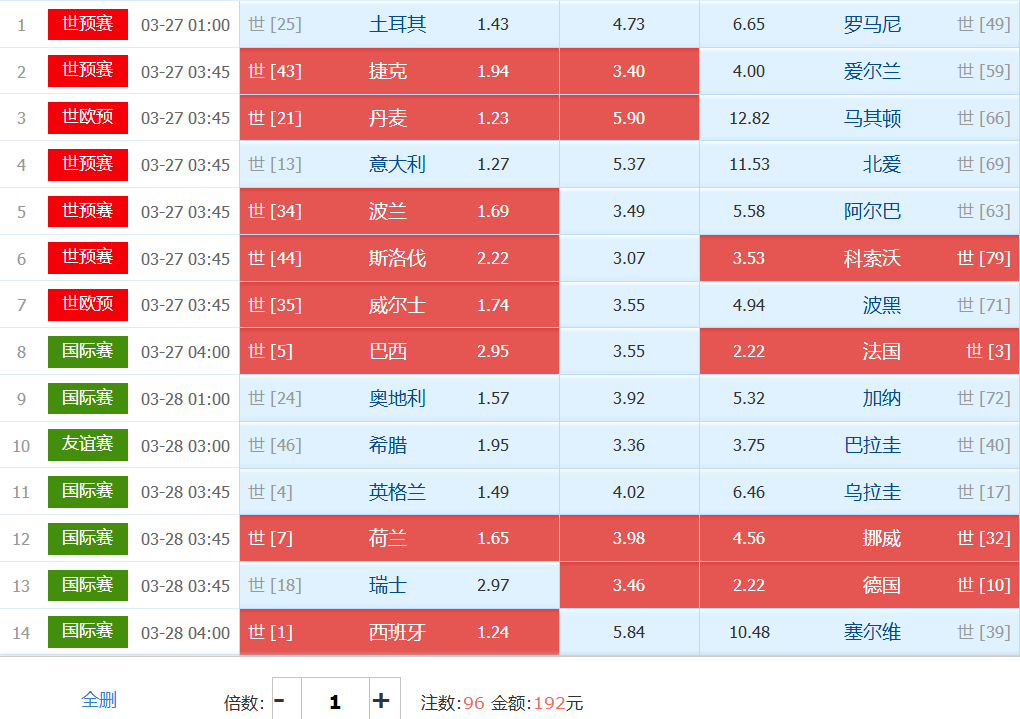Image resolution: width=1020 pixels, height=719 pixels.
Task: Deselect draw odds 3.98 in 荷兰 match
Action: click(629, 538)
